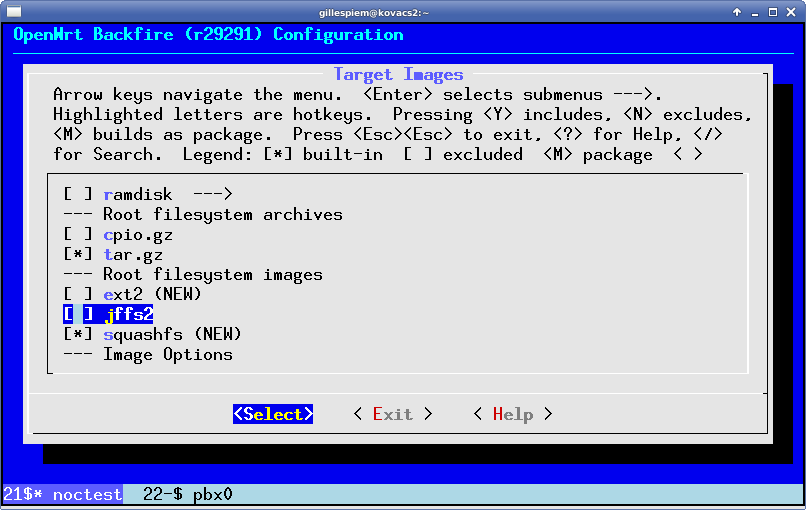Click the 'Root filesystem archives' heading
The image size is (806, 510).
(x=223, y=214)
